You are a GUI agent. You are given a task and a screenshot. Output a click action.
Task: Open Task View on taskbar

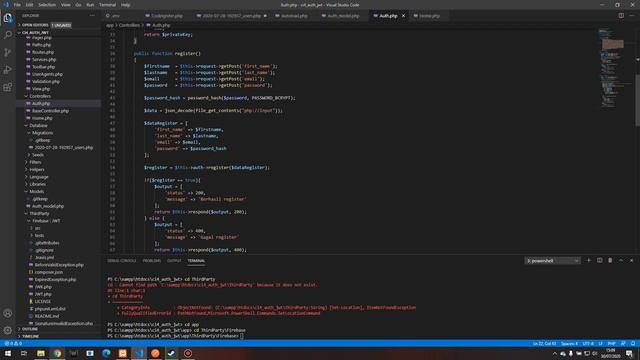[24, 353]
